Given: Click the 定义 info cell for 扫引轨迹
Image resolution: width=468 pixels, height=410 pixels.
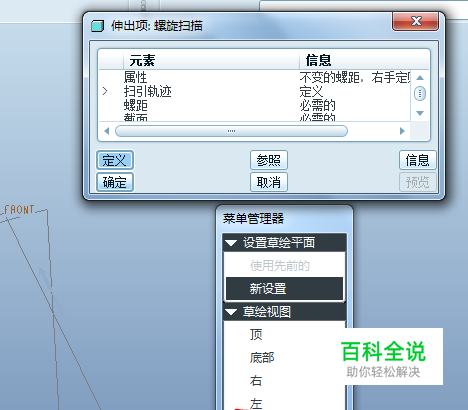Looking at the screenshot, I should [311, 91].
